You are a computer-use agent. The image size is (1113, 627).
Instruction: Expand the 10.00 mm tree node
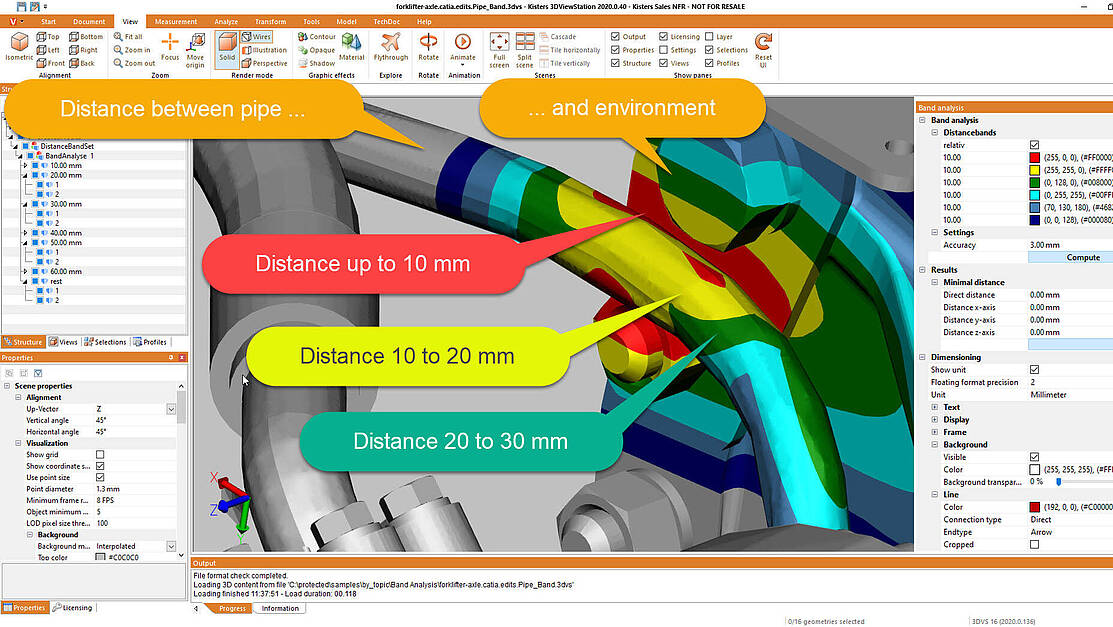point(26,165)
